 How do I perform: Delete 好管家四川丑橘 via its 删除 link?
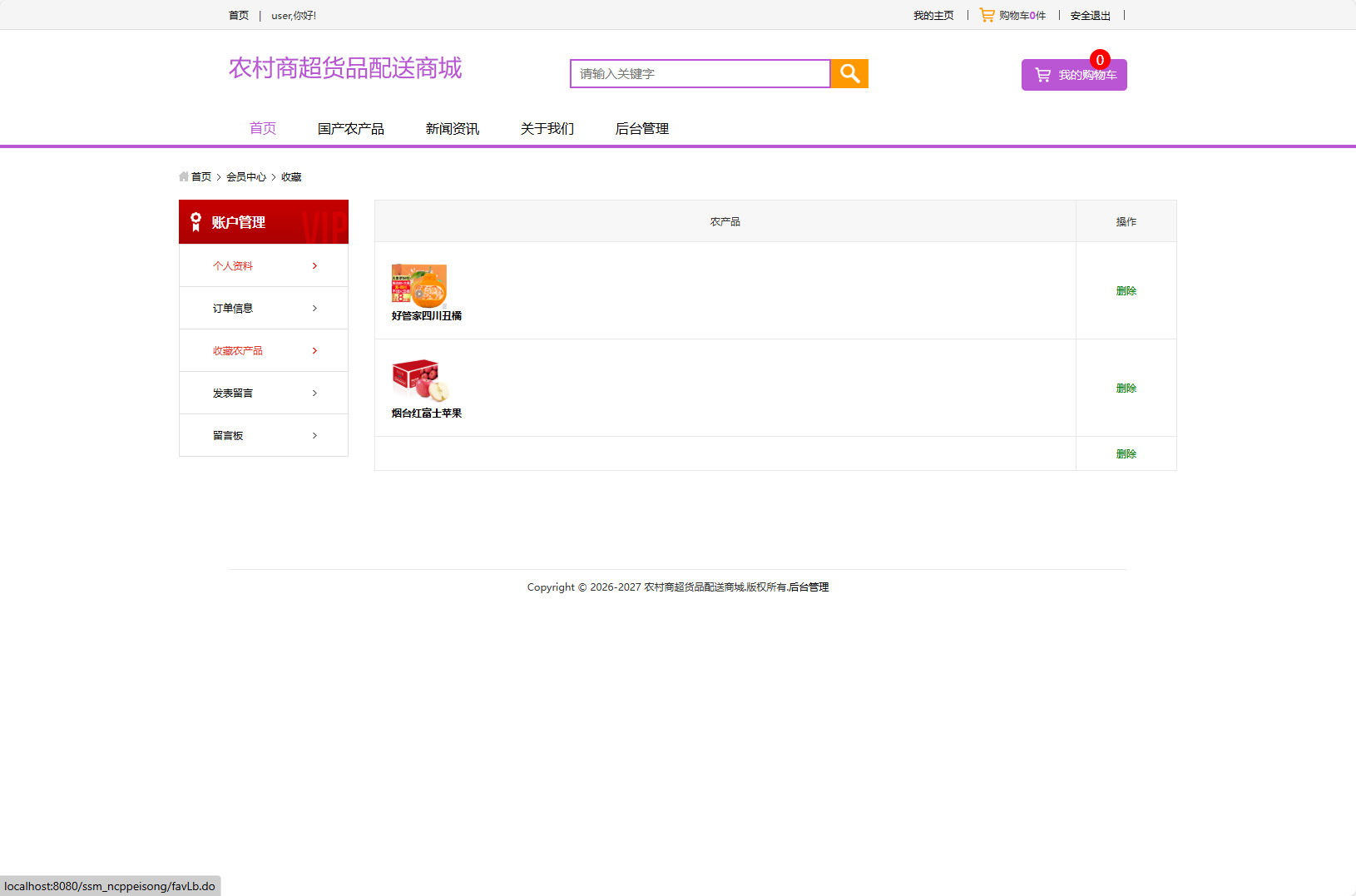pyautogui.click(x=1126, y=290)
